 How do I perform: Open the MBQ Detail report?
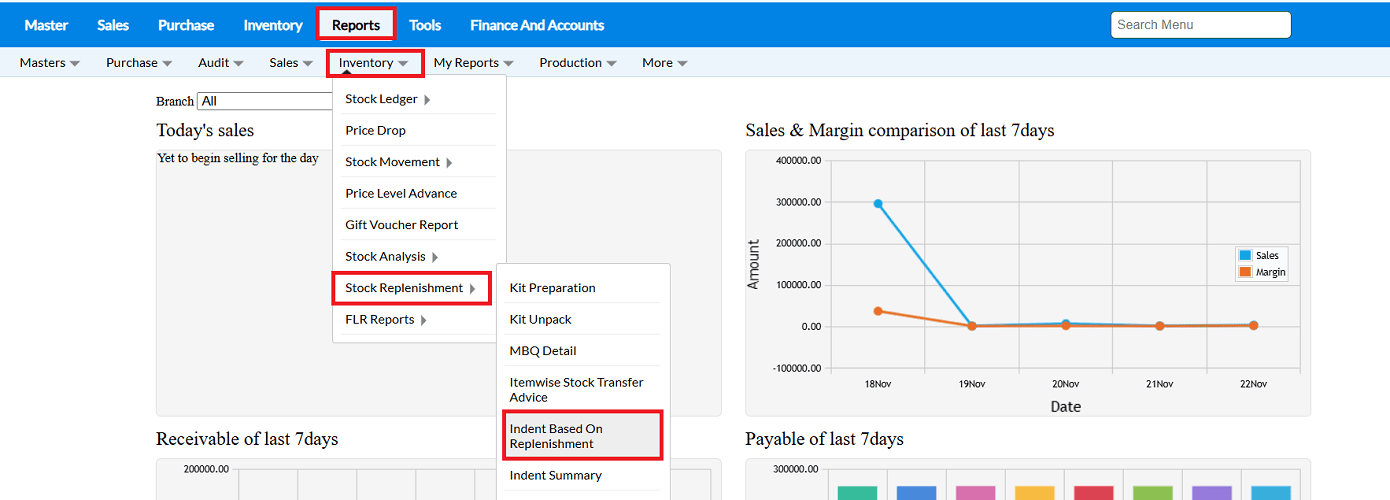[543, 351]
